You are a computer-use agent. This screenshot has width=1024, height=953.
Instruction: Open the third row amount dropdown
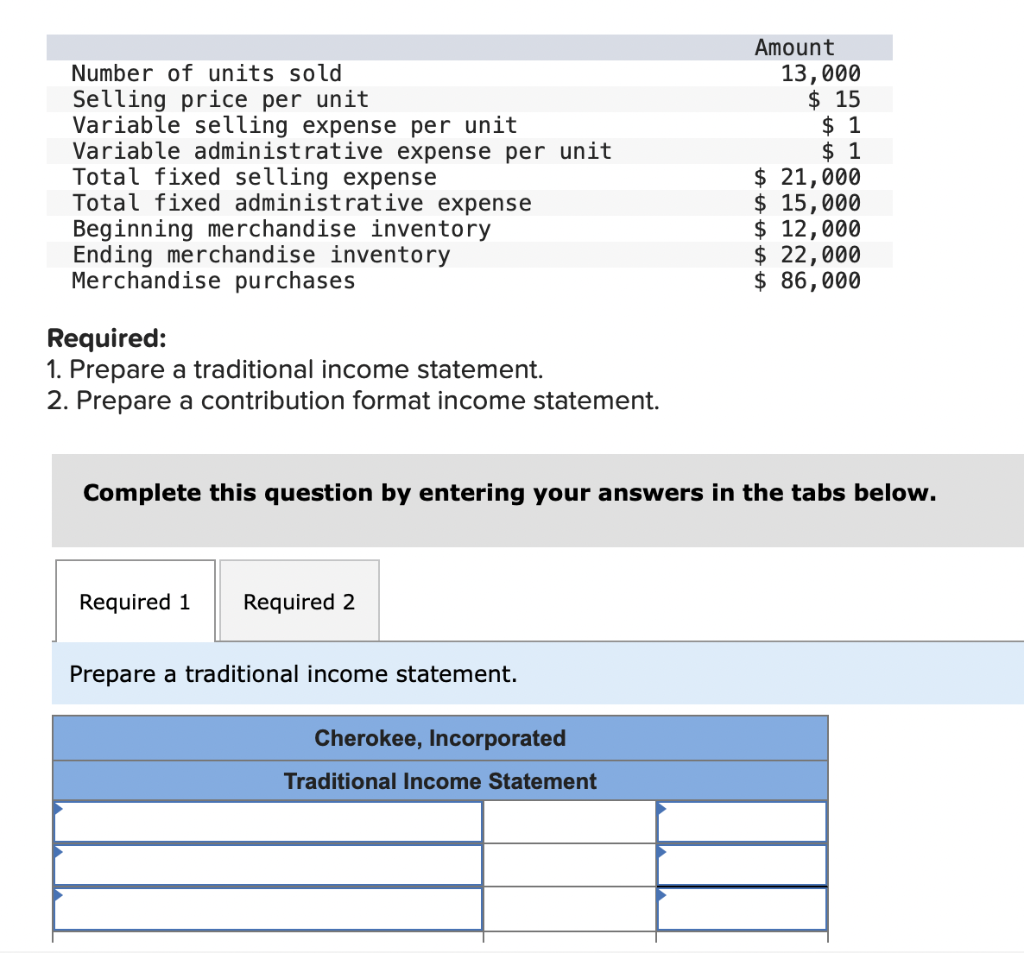click(x=662, y=898)
